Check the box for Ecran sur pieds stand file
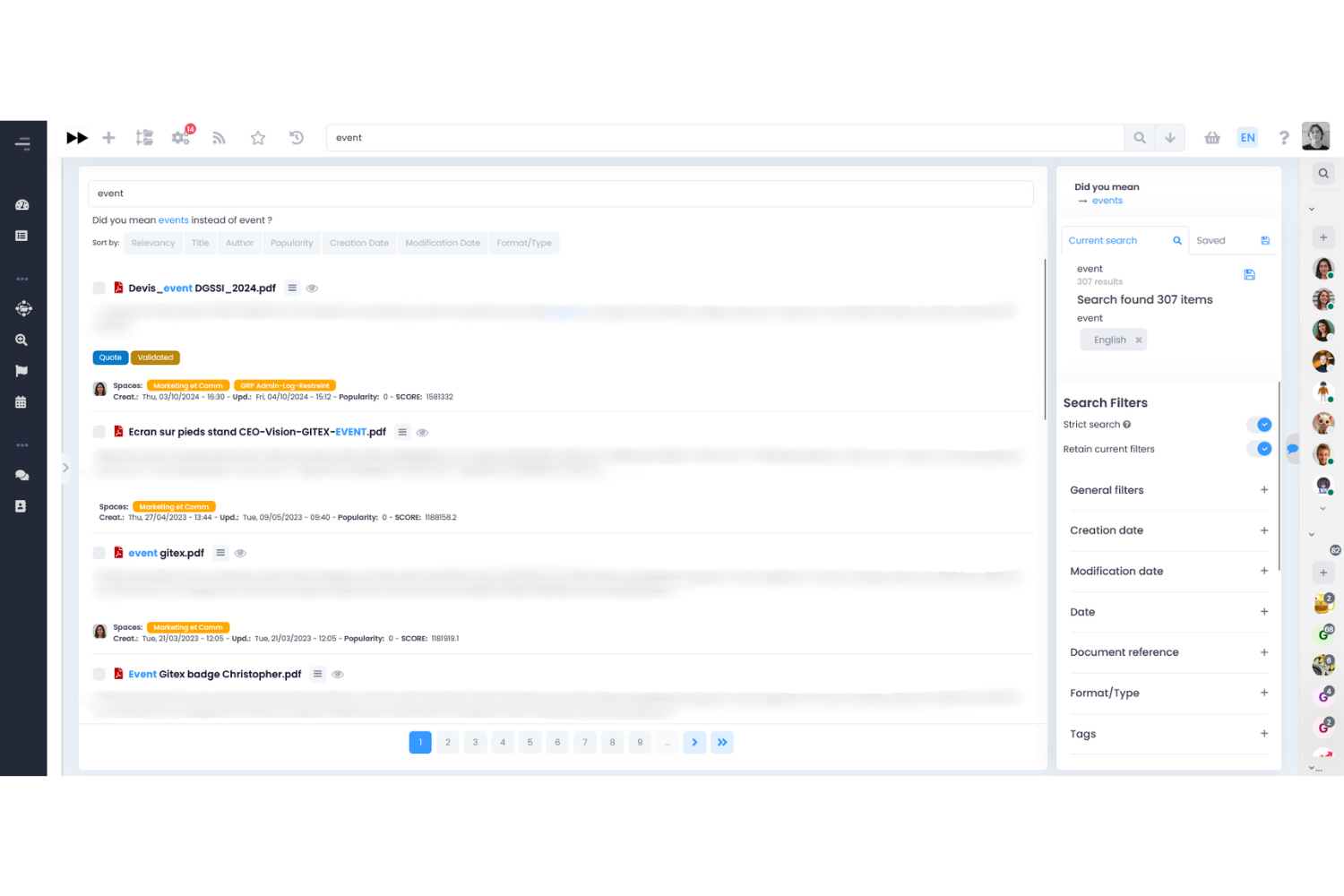Screen dimensions: 1344x896 [x=99, y=432]
